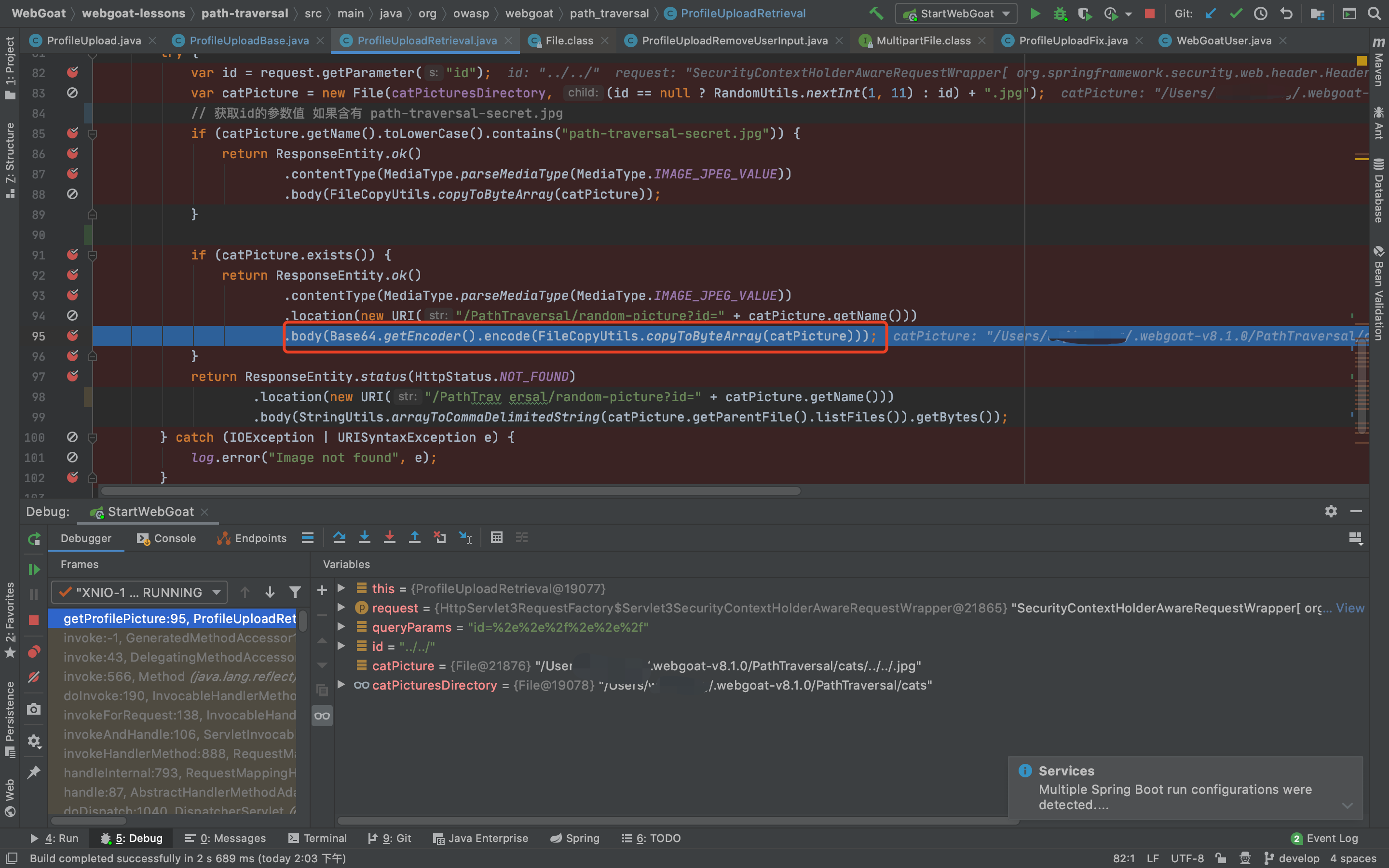
Task: Click the Step Into debugger icon
Action: coord(365,538)
